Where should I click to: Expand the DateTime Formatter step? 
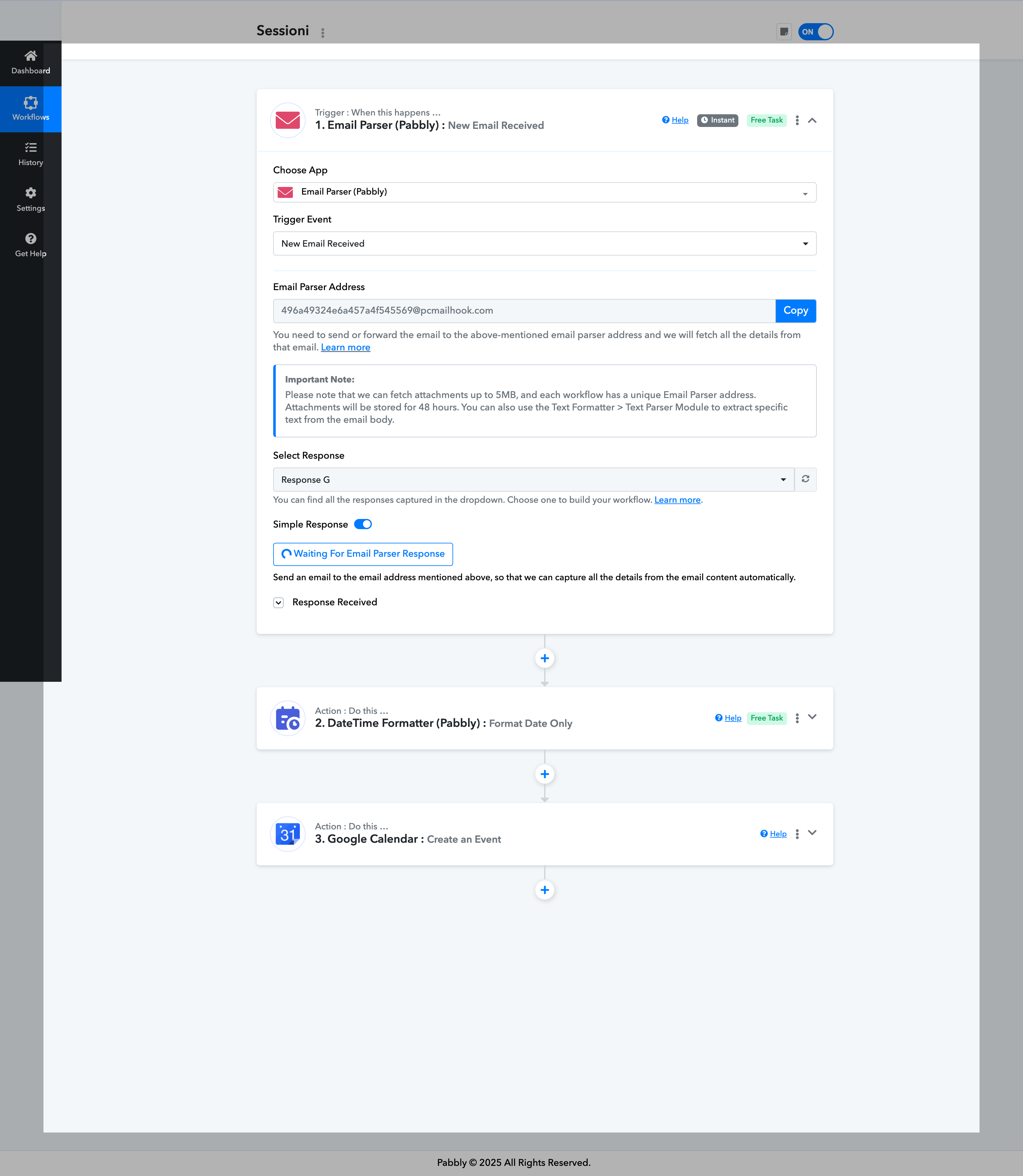point(812,717)
